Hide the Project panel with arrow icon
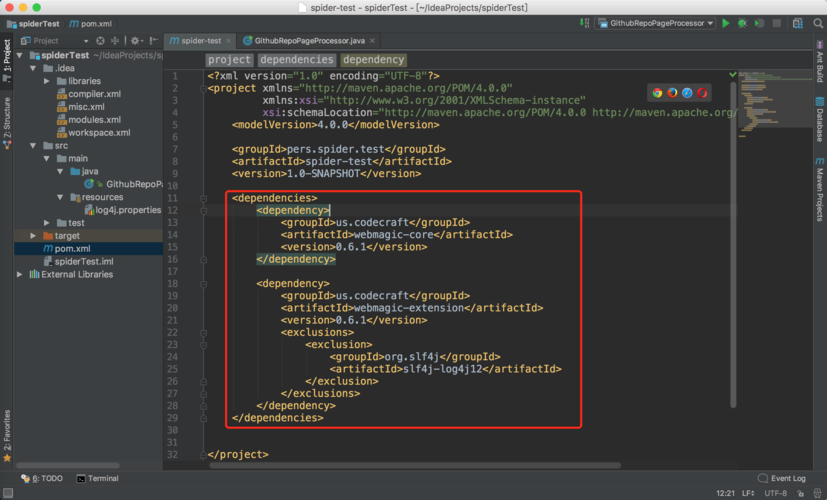 153,41
